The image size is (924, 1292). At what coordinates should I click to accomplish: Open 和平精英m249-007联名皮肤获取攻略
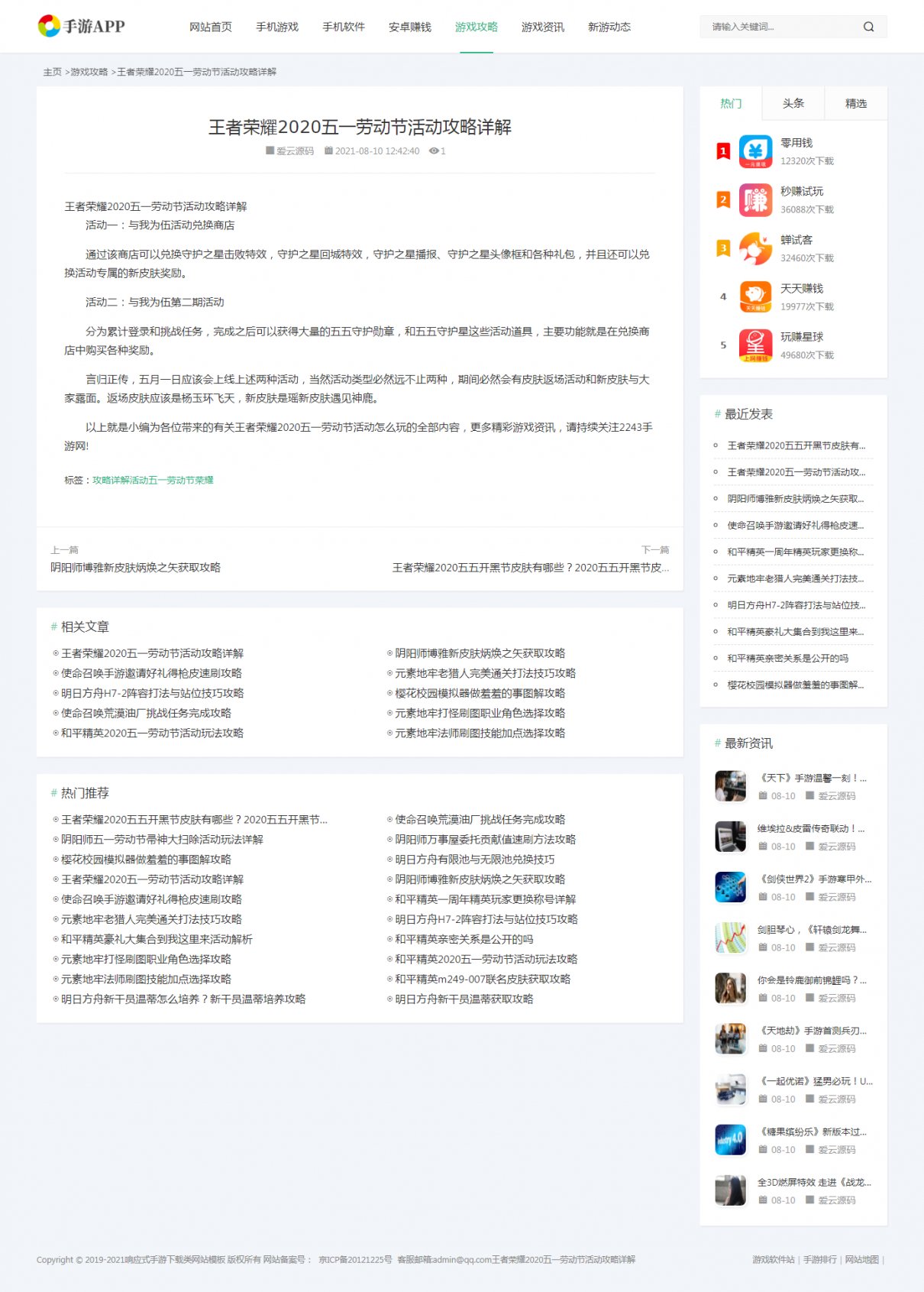(483, 979)
